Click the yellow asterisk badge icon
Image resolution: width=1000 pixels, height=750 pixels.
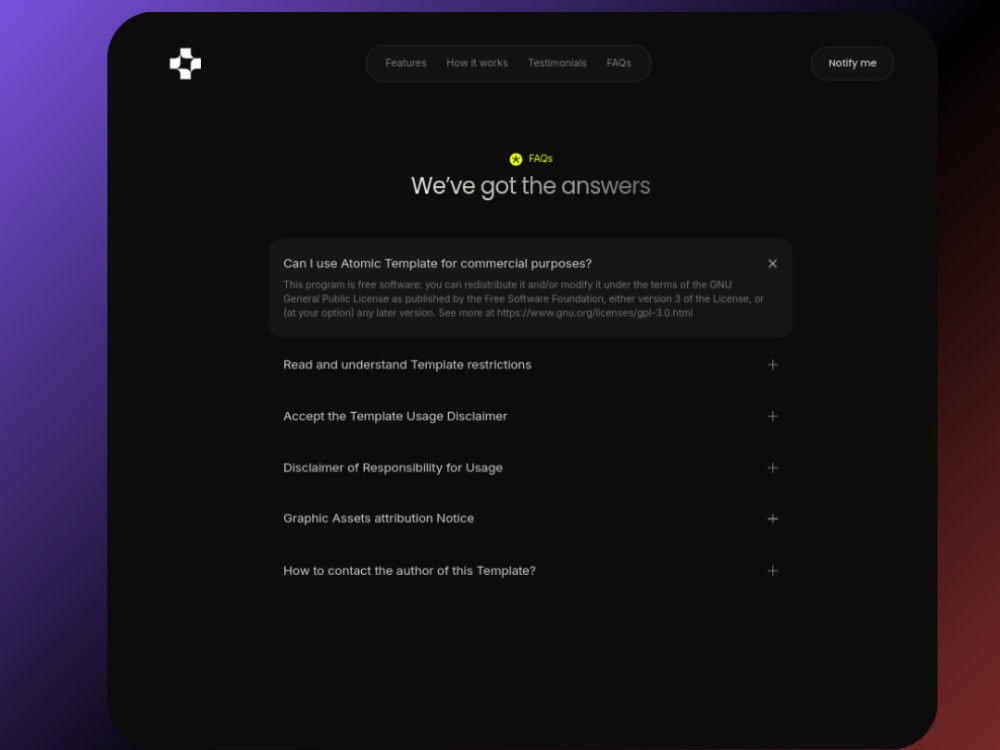[516, 159]
